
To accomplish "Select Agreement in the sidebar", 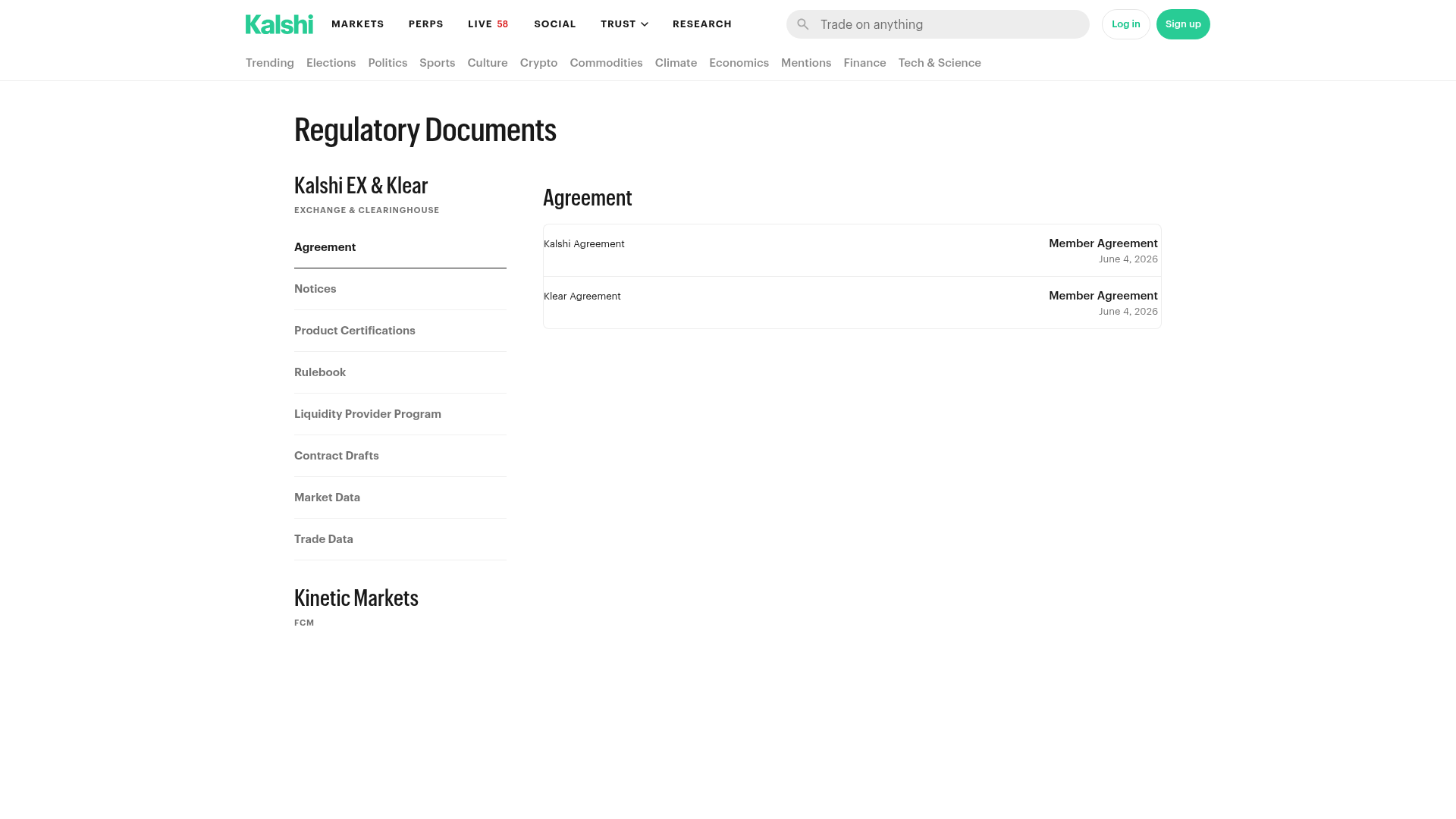I will coord(400,247).
